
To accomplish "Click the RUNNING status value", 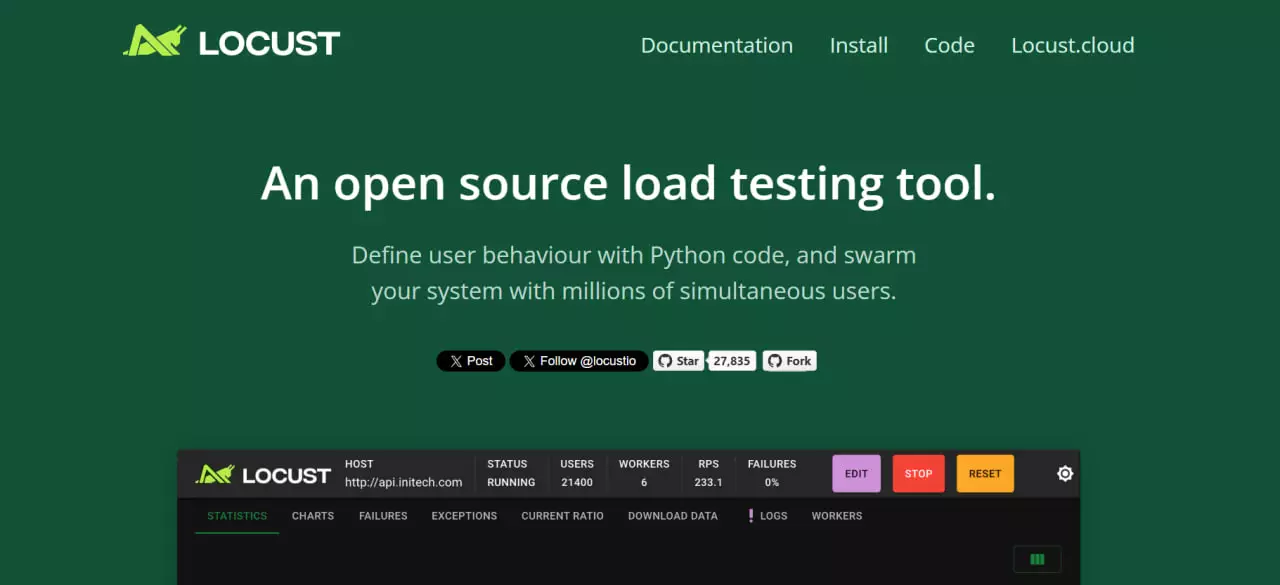I will click(x=511, y=482).
